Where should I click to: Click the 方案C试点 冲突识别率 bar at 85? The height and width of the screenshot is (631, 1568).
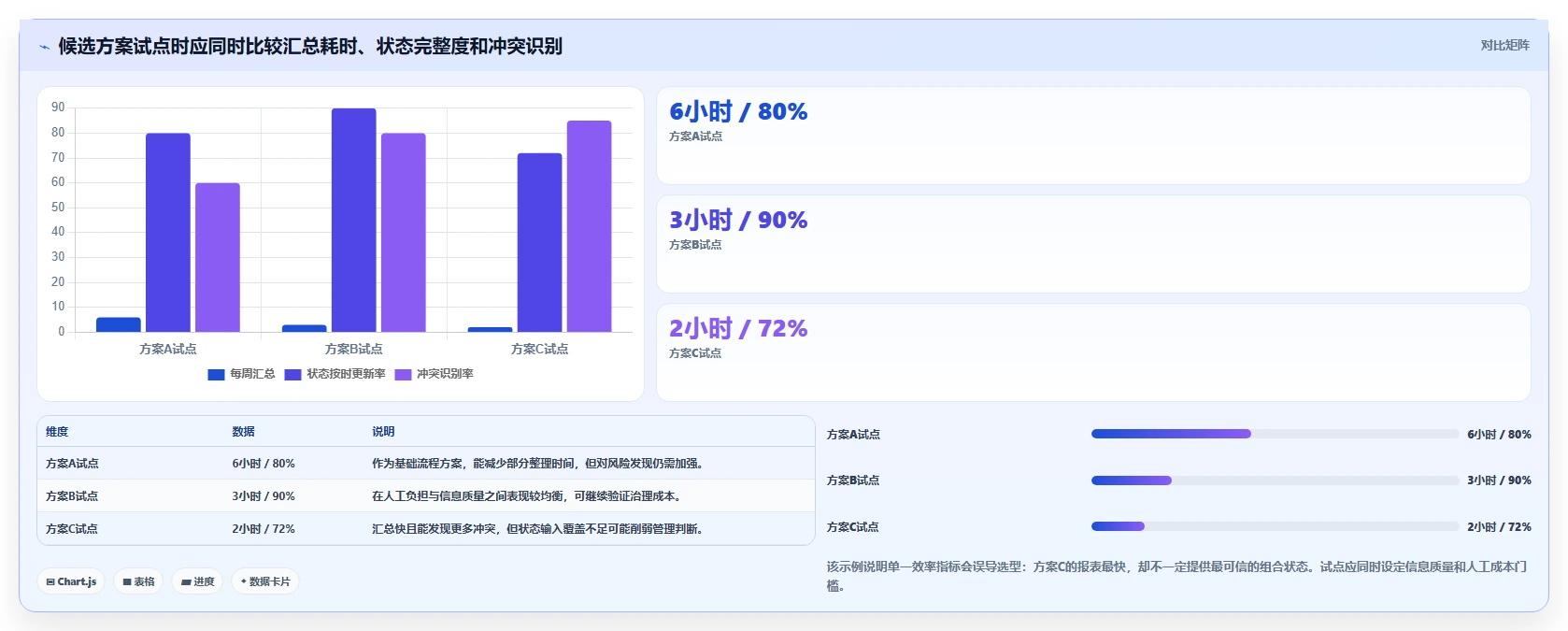[590, 226]
